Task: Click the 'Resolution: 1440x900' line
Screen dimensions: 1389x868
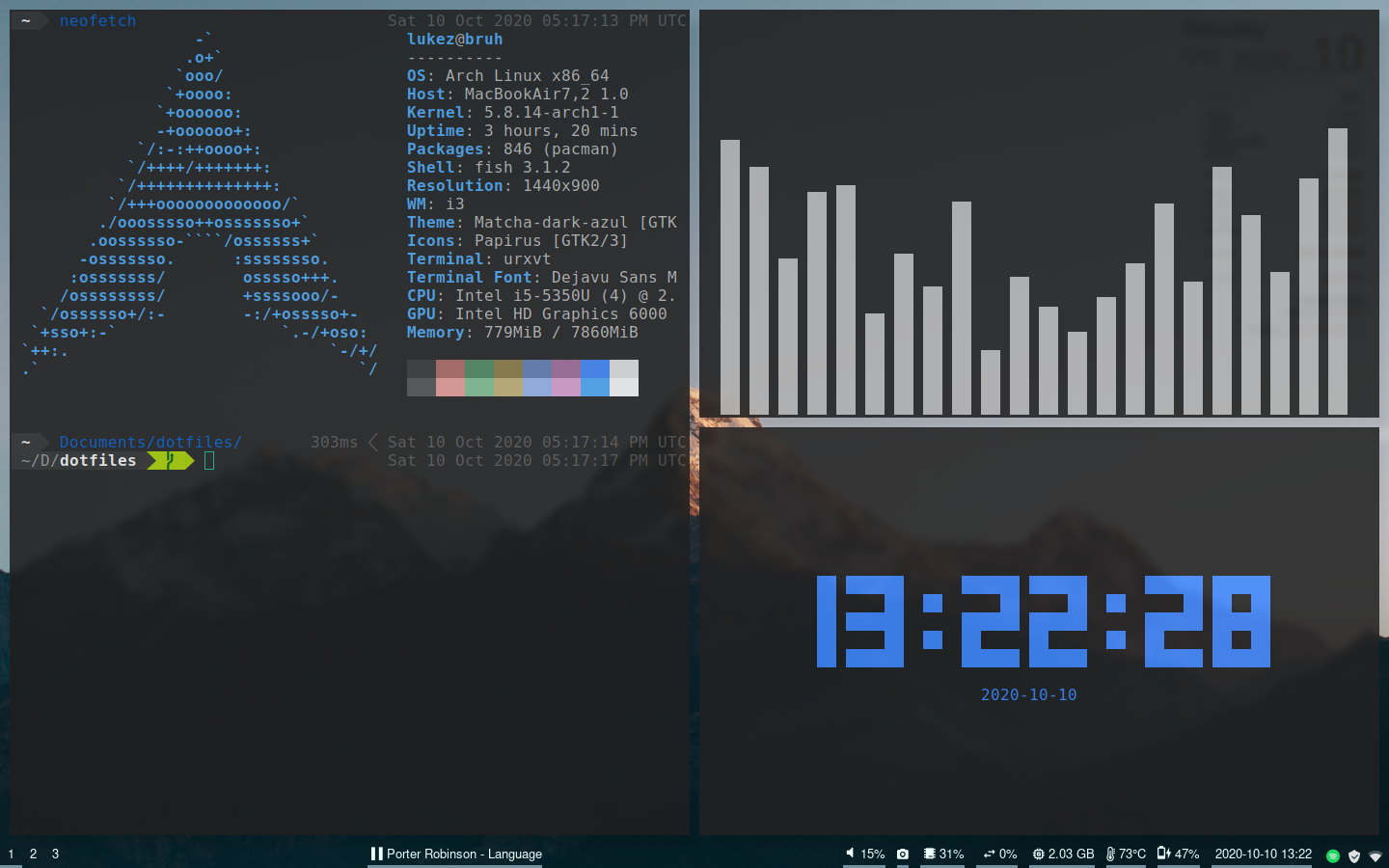Action: [x=504, y=185]
